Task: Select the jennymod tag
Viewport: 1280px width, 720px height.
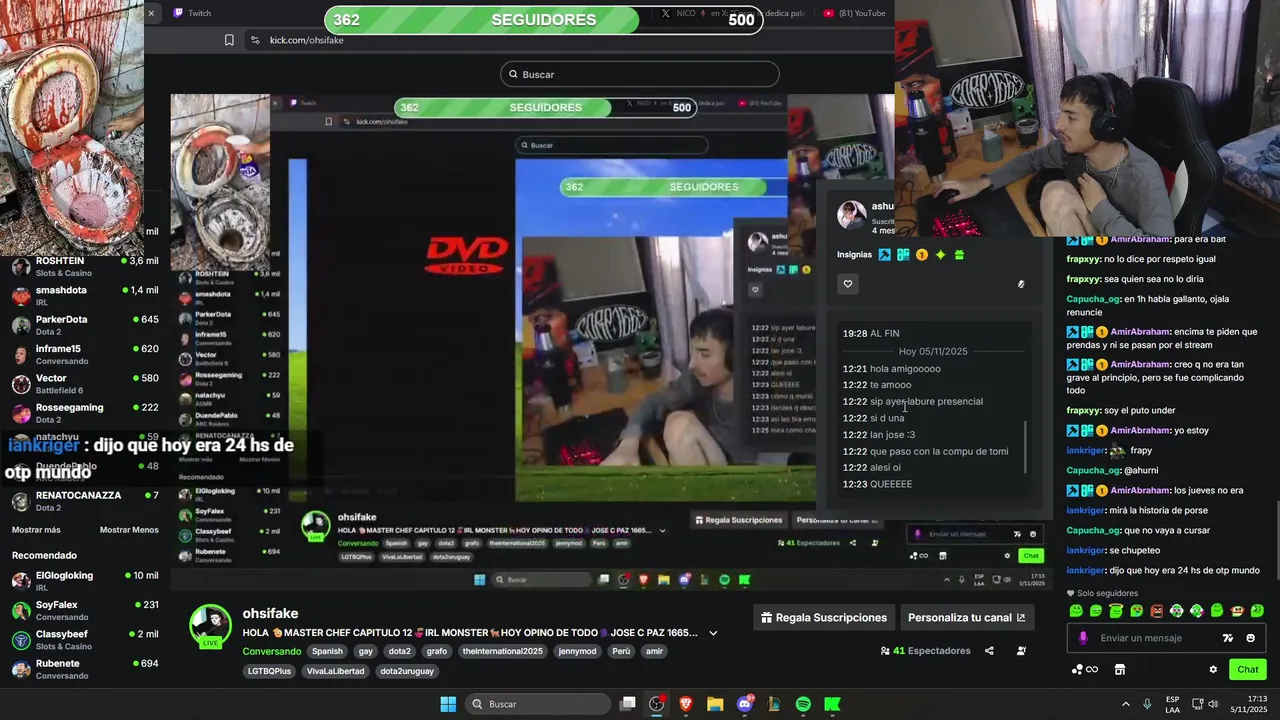Action: (x=577, y=651)
